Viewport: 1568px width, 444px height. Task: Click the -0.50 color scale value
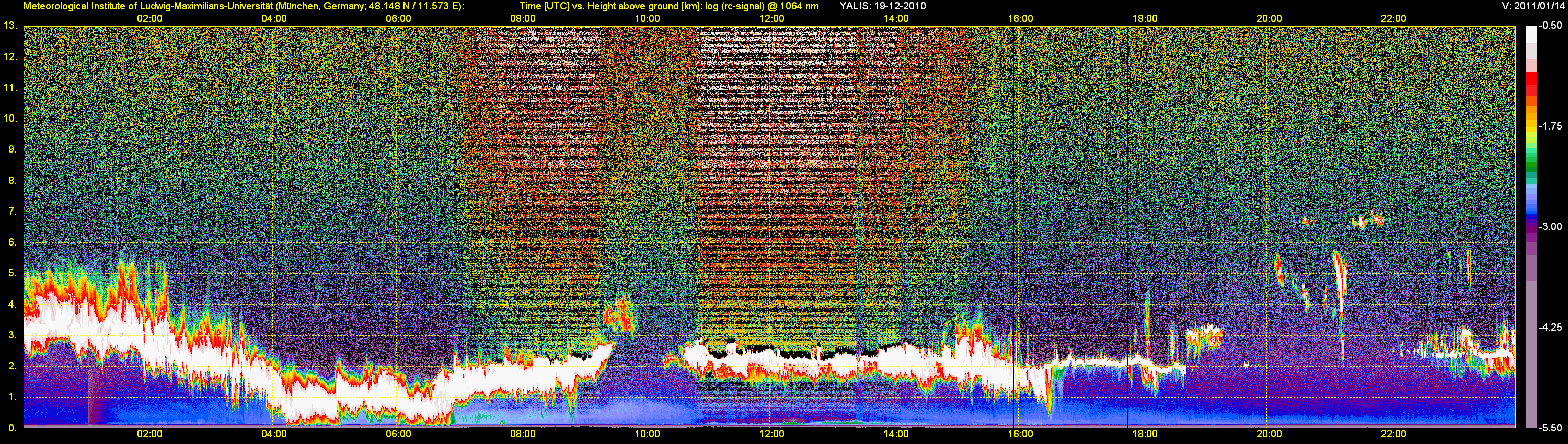[x=1551, y=26]
